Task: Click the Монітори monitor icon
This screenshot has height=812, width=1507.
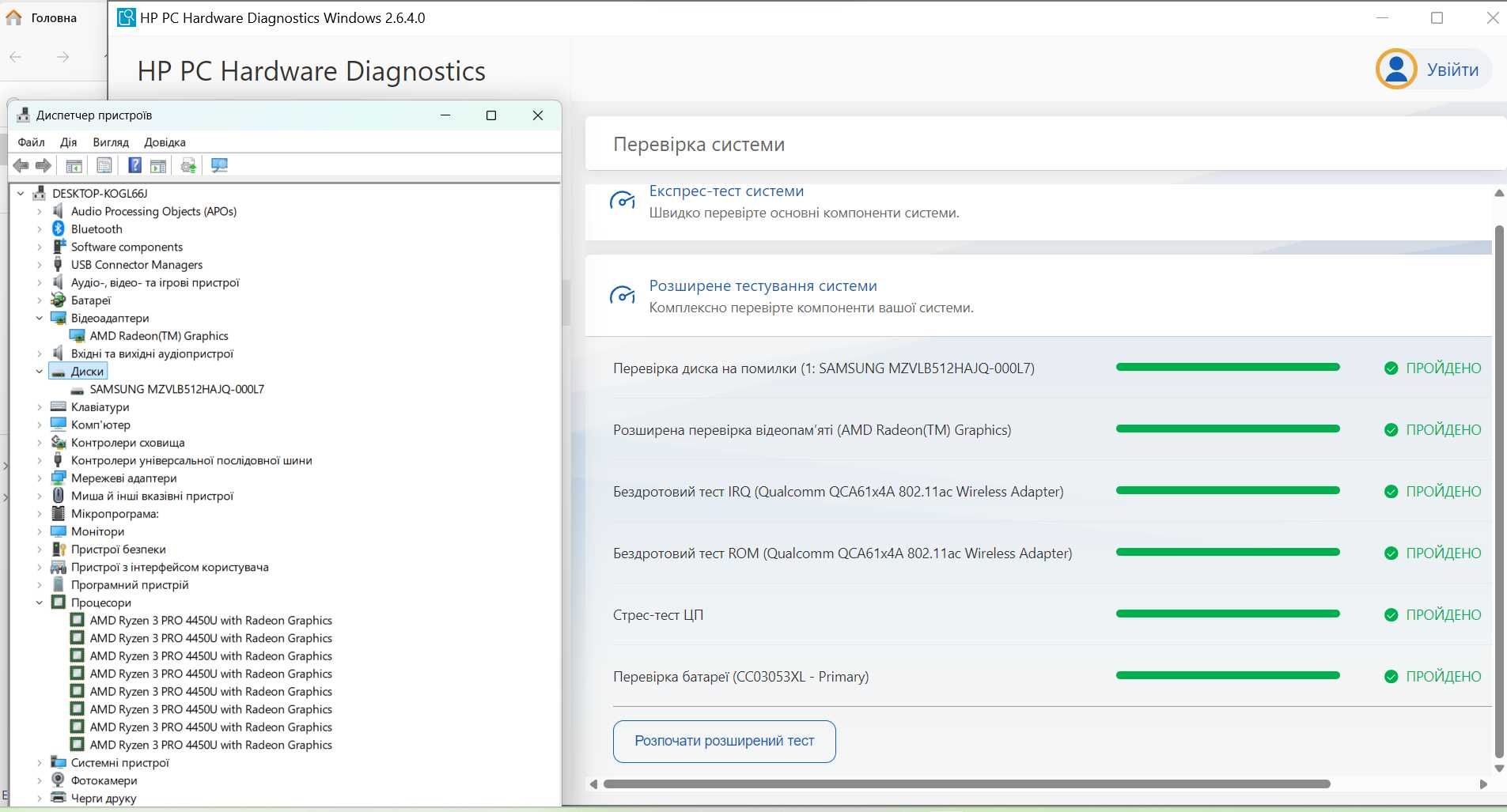Action: pos(58,531)
